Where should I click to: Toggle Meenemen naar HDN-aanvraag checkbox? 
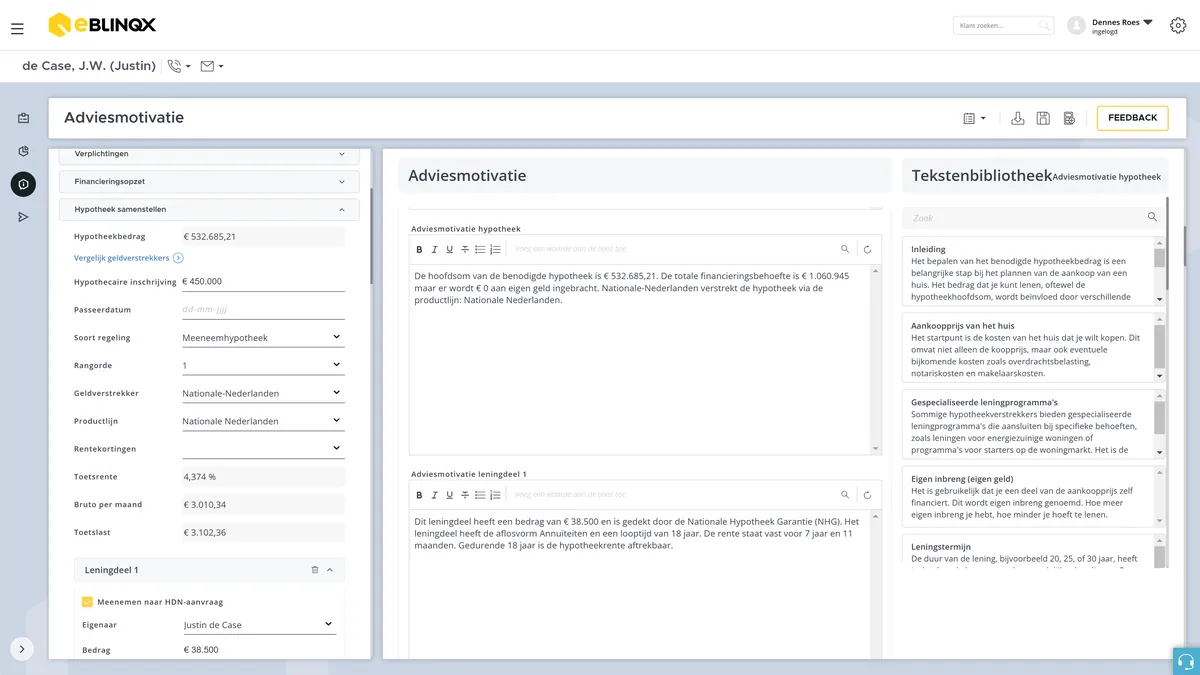[87, 602]
